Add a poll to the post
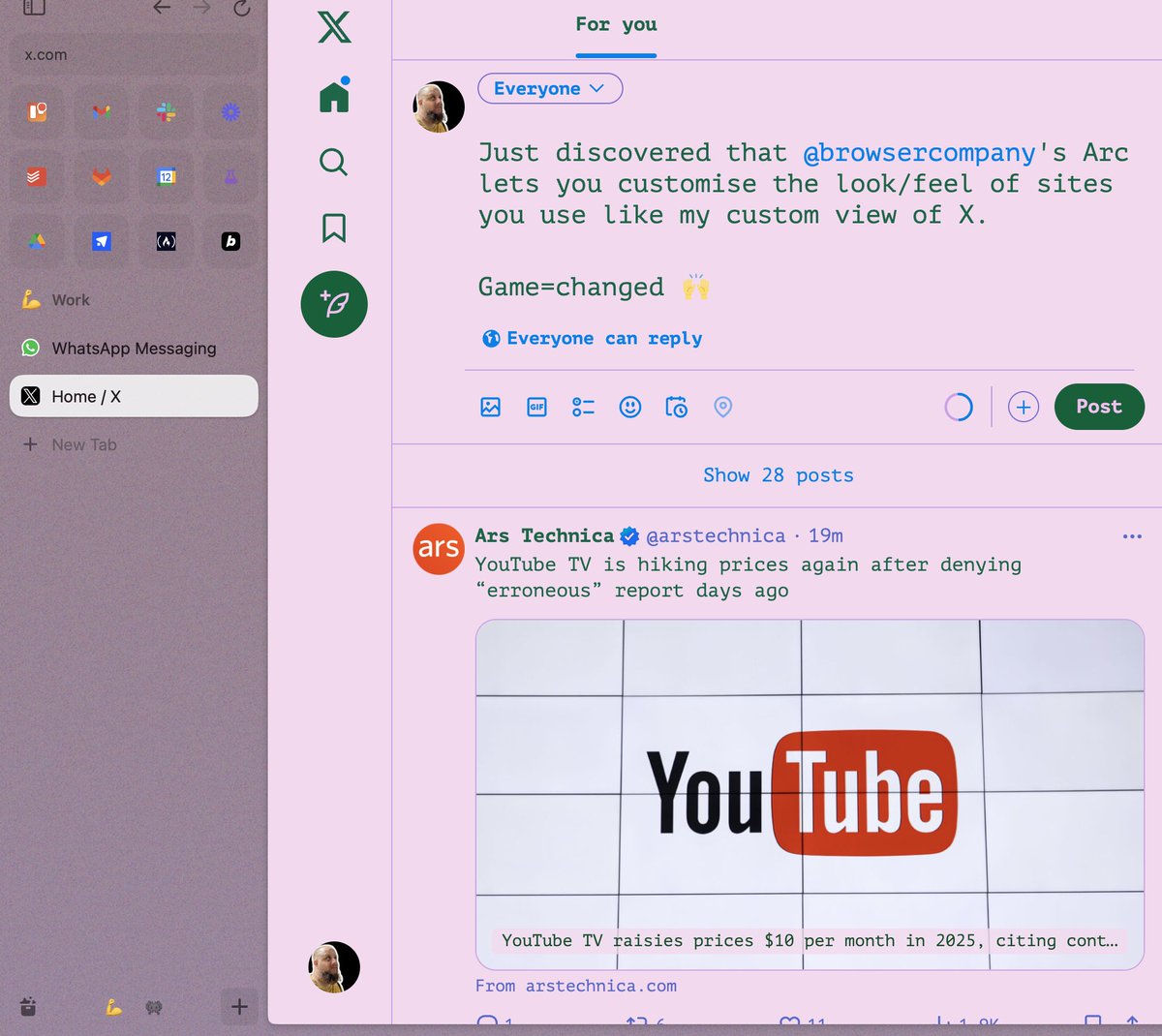This screenshot has width=1162, height=1036. point(584,407)
